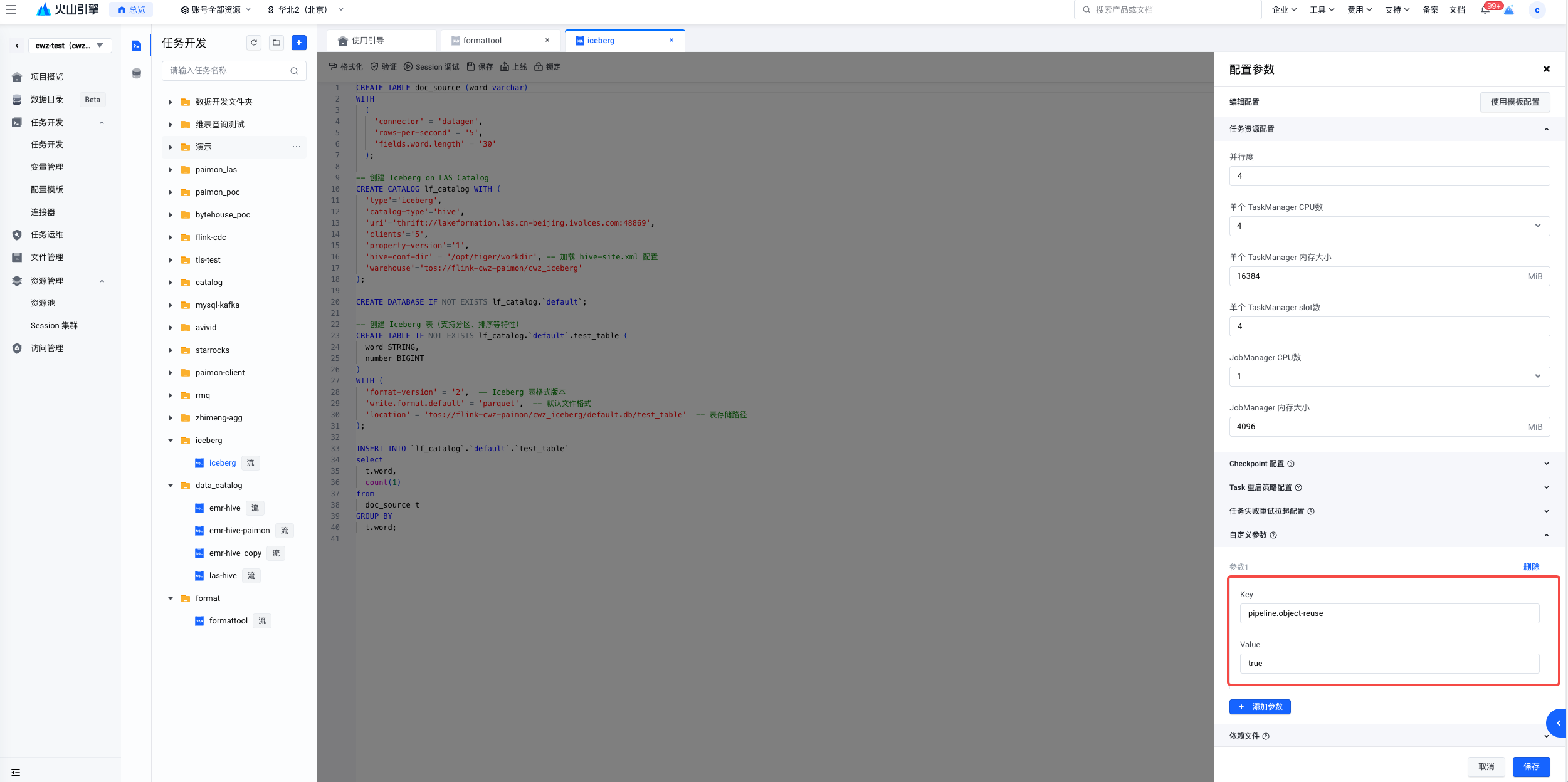This screenshot has height=782, width=1568.
Task: Open the notifications bell icon
Action: [x=1485, y=9]
